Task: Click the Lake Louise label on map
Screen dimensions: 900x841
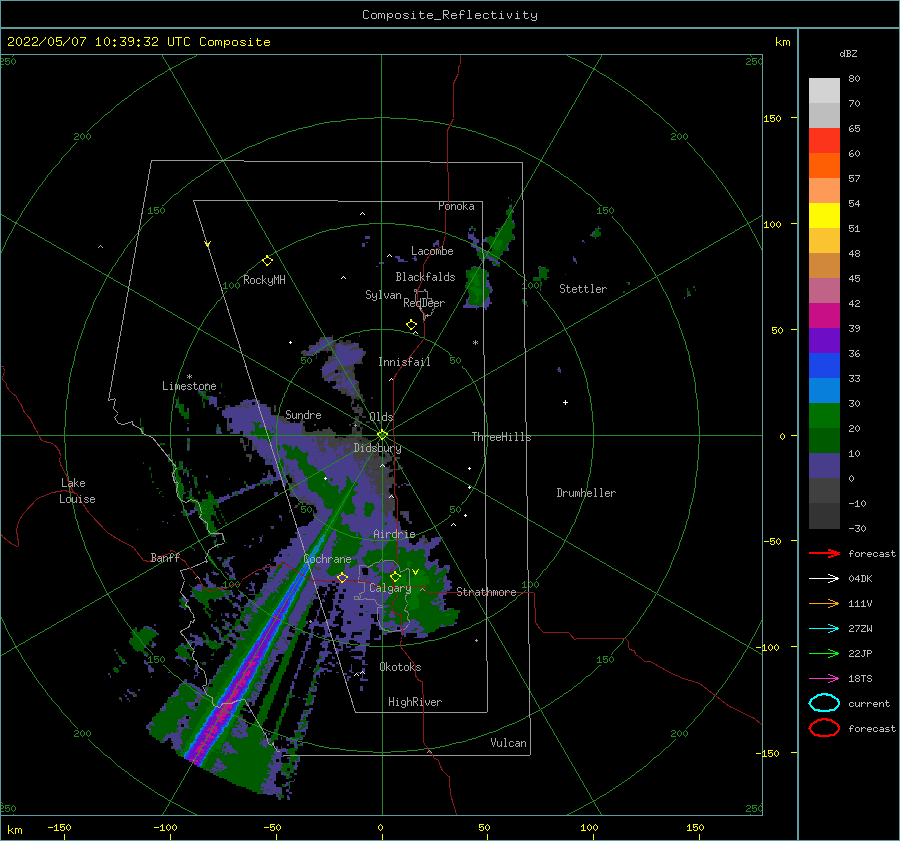Action: pos(77,491)
